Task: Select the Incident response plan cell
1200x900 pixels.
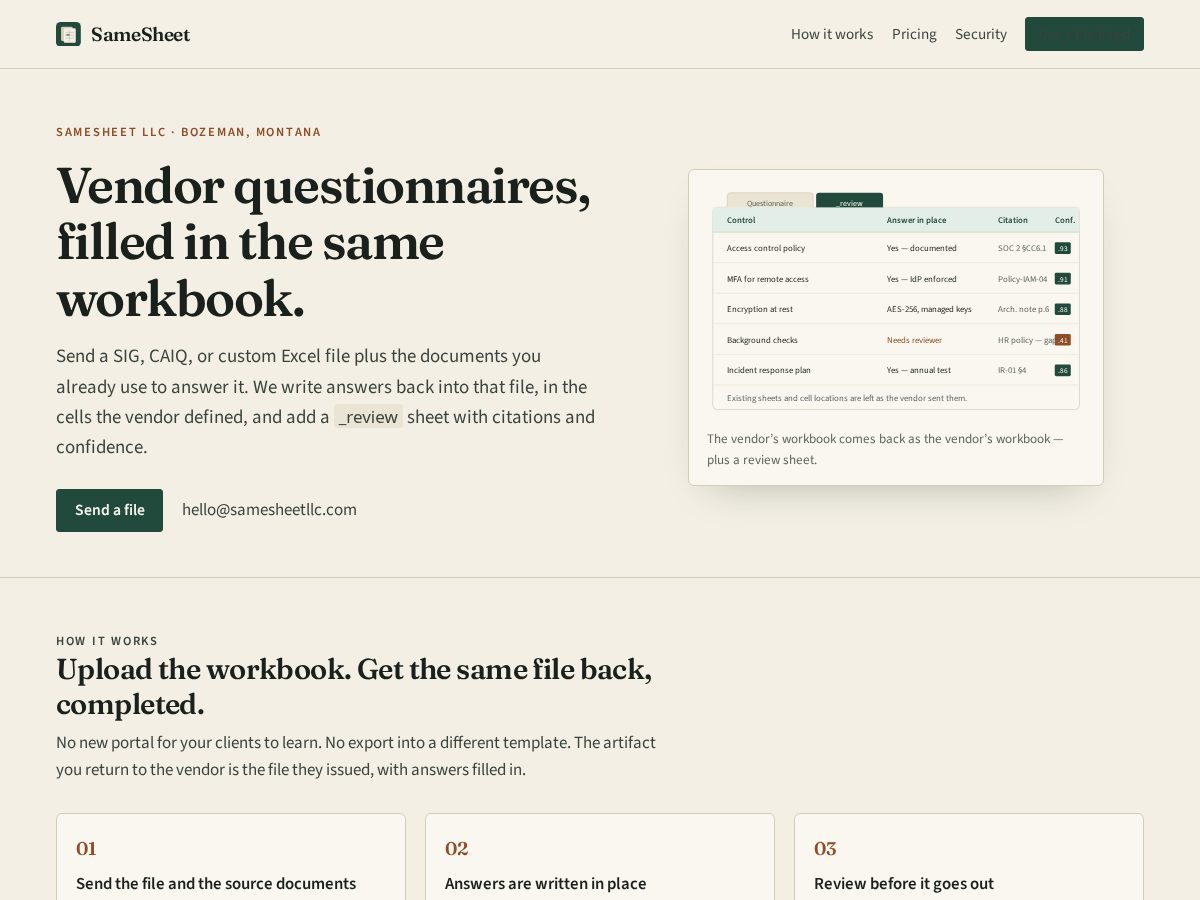Action: click(x=769, y=370)
